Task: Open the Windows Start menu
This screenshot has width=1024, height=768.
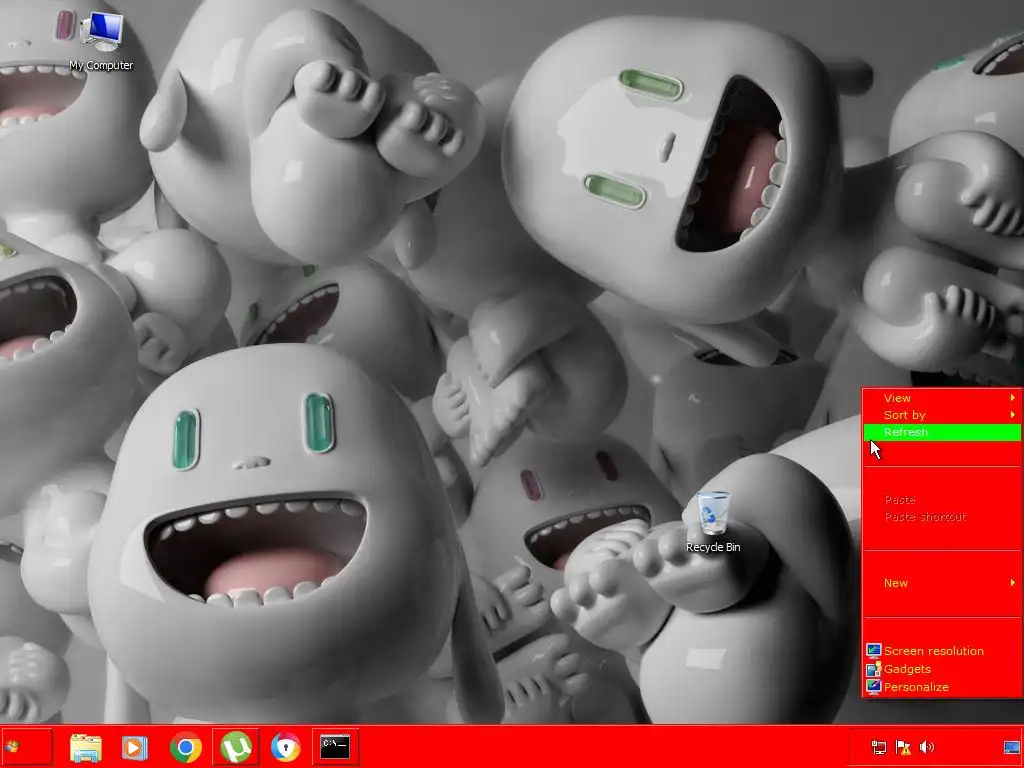Action: pyautogui.click(x=26, y=746)
